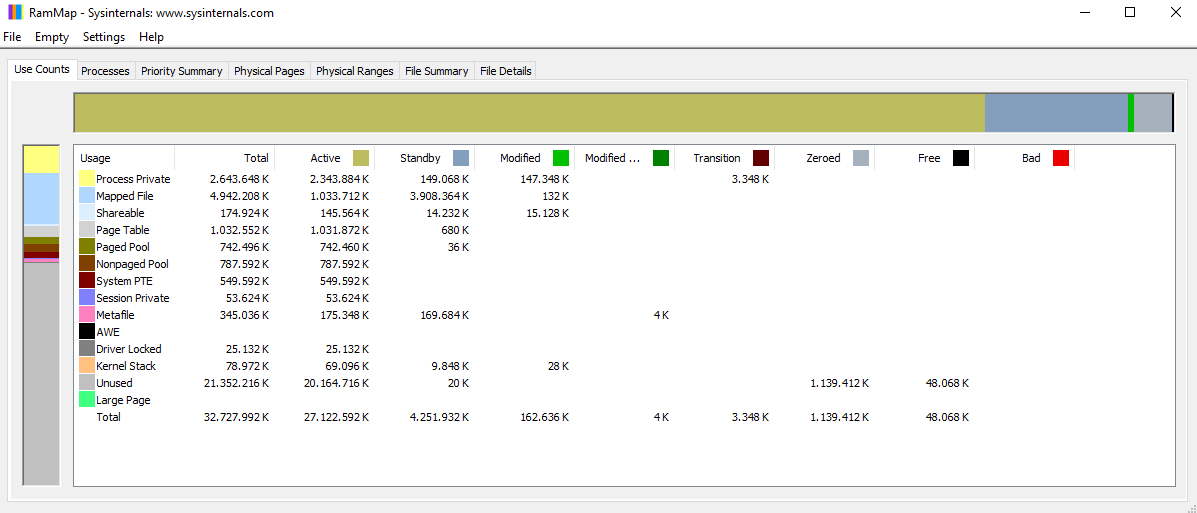Click the Free column black swatch
Viewport: 1197px width, 513px height.
[961, 158]
